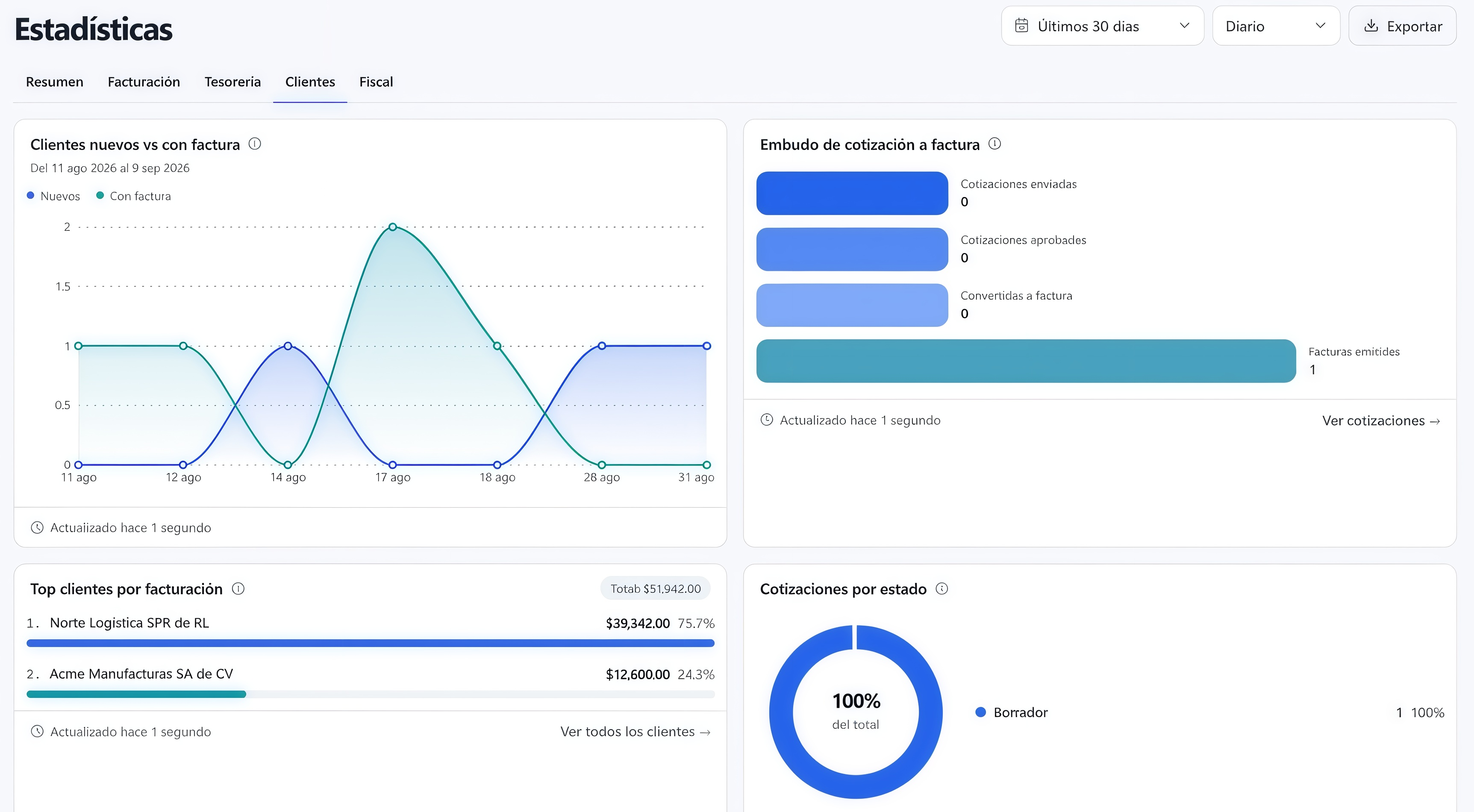Click info icon next to Embudo de cotización a factura
This screenshot has height=812, width=1474.
click(994, 144)
